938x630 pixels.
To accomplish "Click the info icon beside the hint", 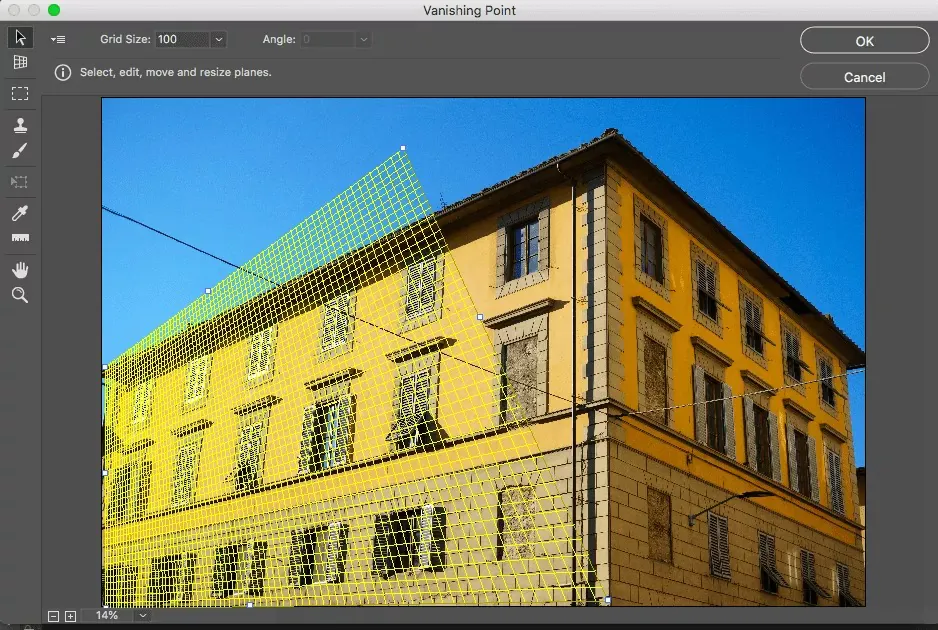I will click(x=63, y=72).
